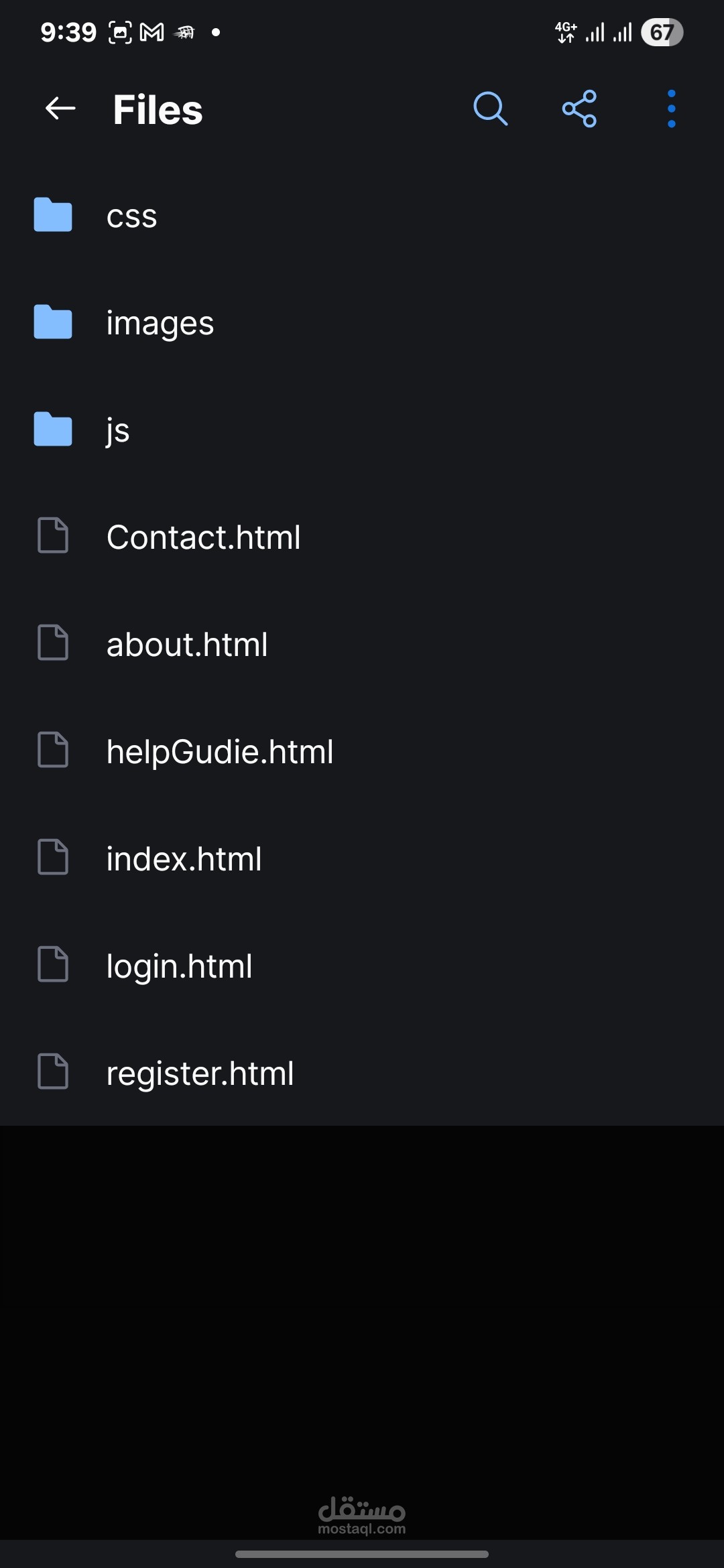The image size is (724, 1568).
Task: Tap the share icon in toolbar
Action: pyautogui.click(x=580, y=109)
